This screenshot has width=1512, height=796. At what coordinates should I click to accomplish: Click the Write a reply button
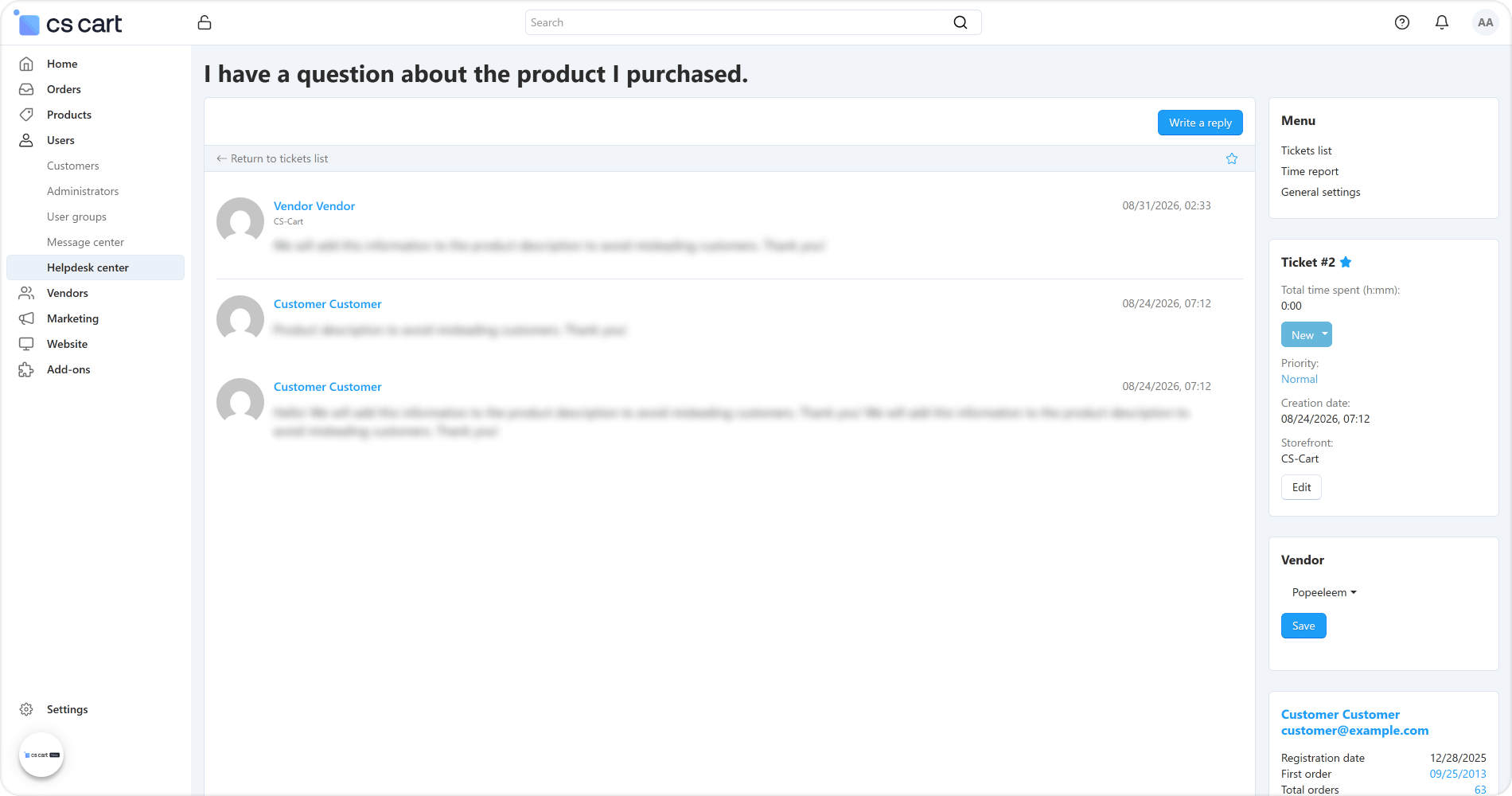[x=1200, y=123]
